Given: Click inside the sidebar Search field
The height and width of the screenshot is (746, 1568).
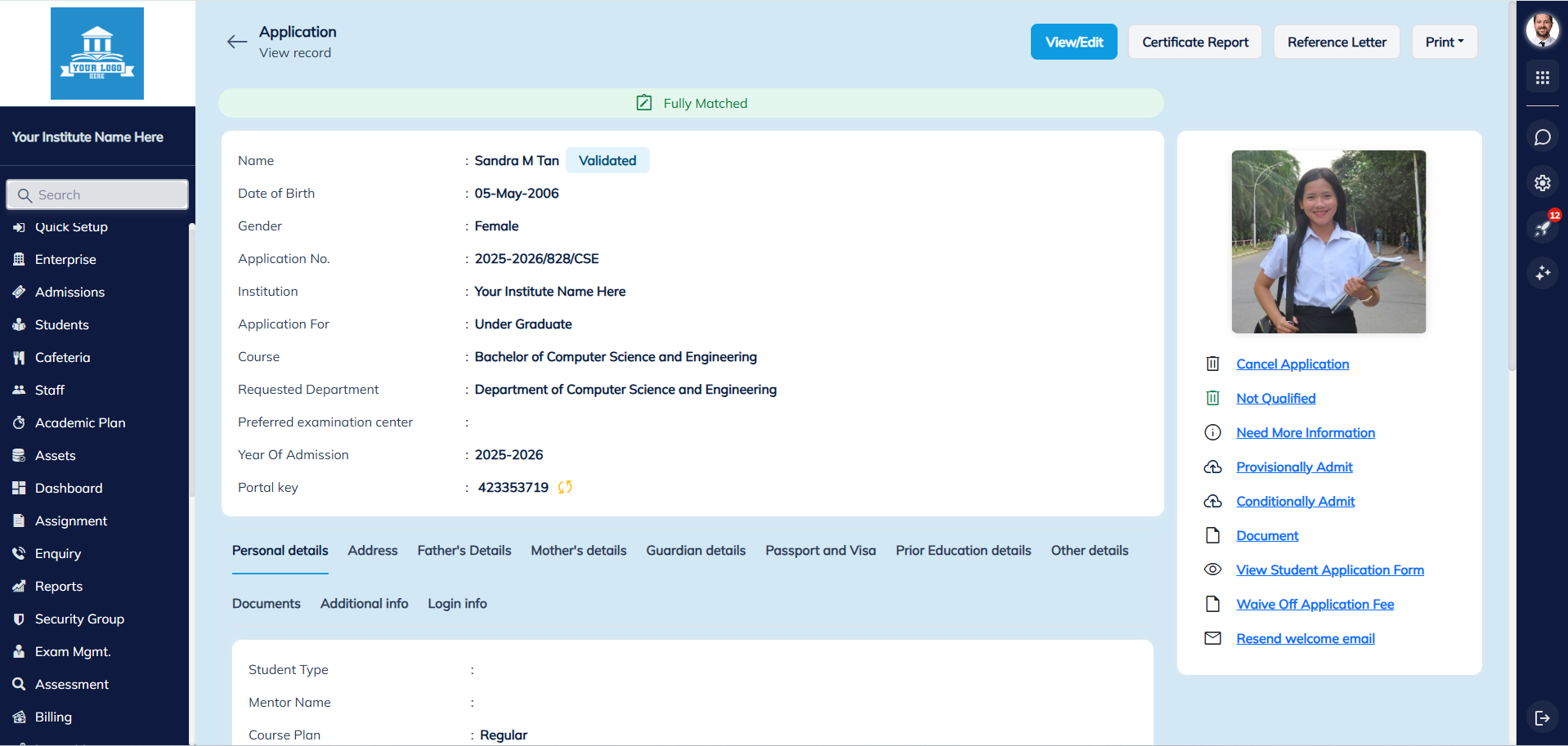Looking at the screenshot, I should click(96, 194).
